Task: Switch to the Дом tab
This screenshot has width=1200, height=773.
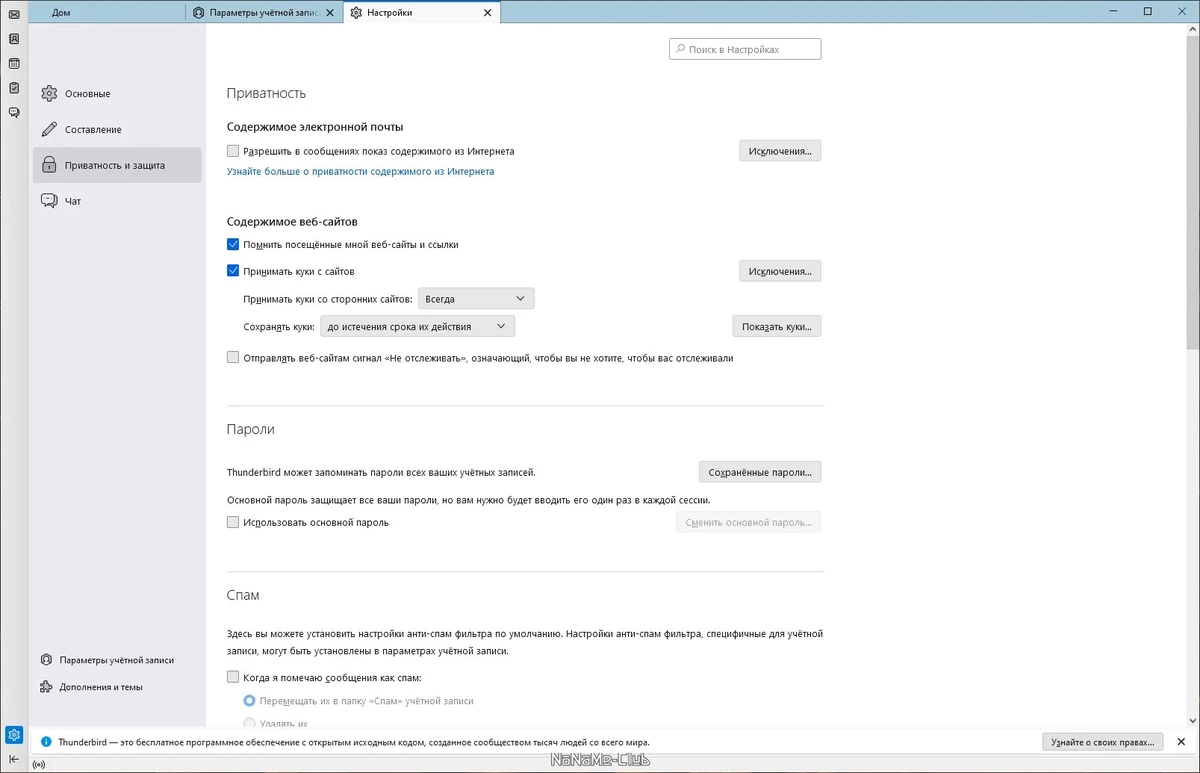Action: tap(108, 13)
